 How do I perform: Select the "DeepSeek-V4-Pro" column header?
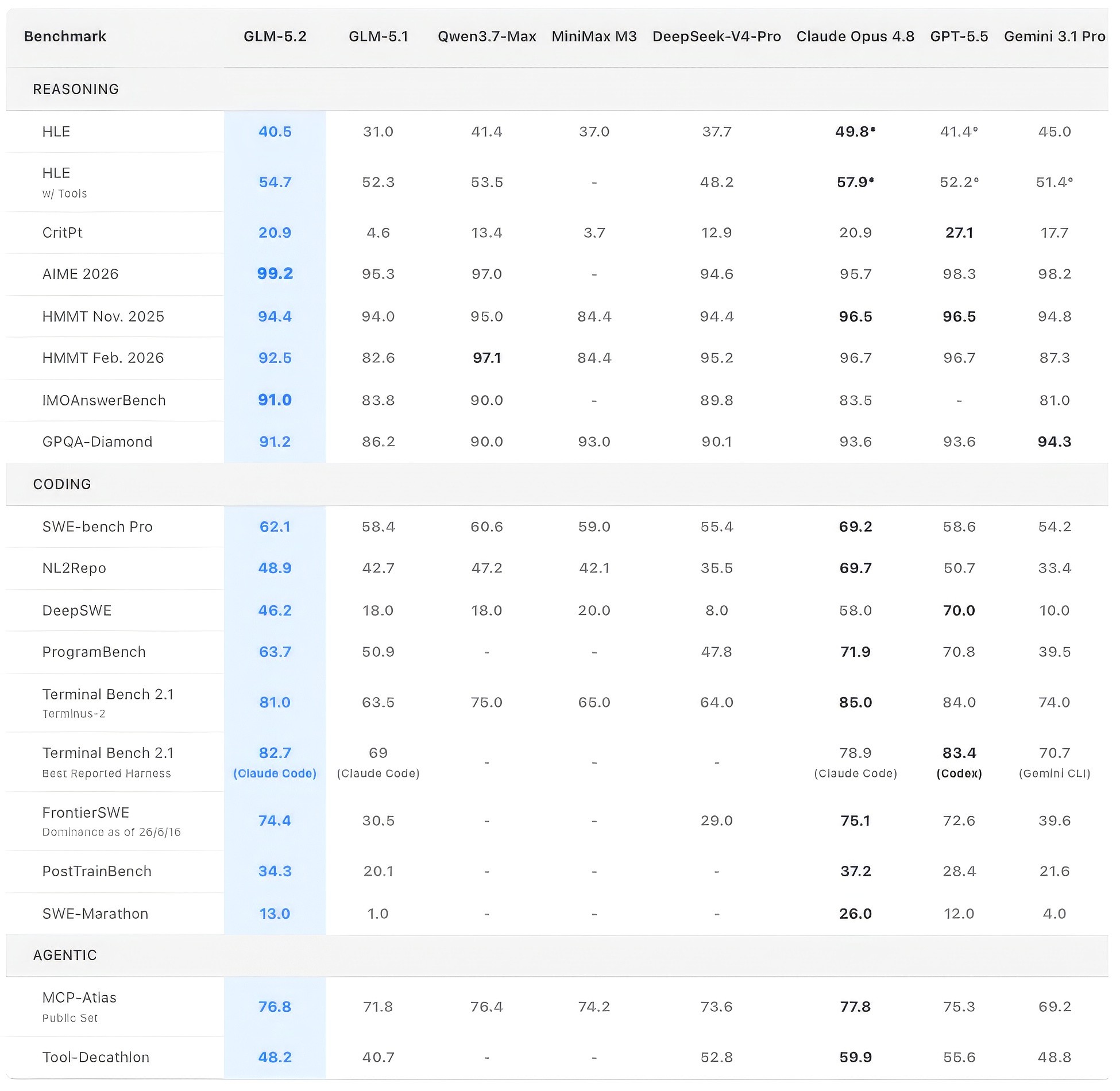[717, 37]
